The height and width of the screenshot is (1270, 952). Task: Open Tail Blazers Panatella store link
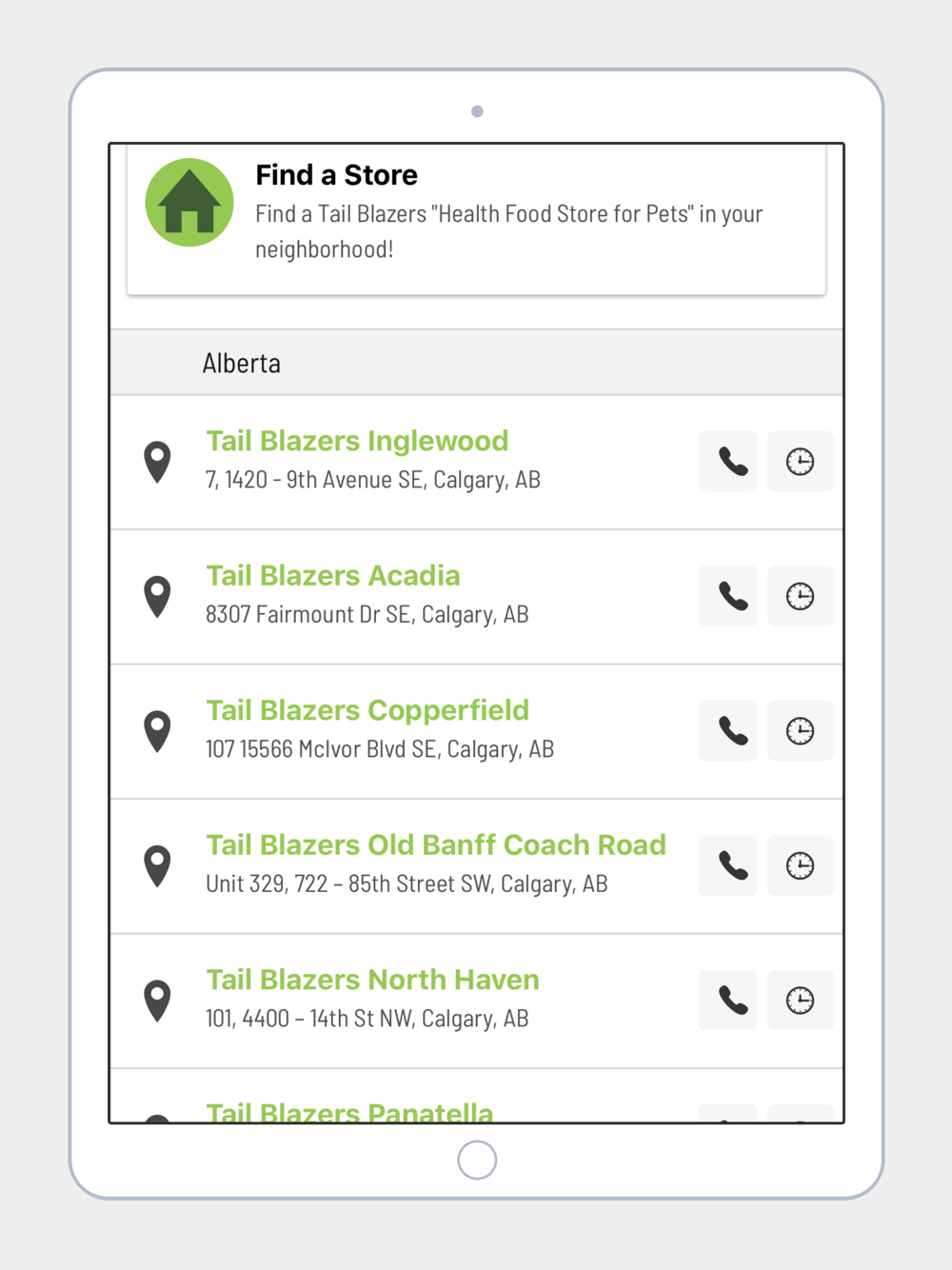(349, 1111)
